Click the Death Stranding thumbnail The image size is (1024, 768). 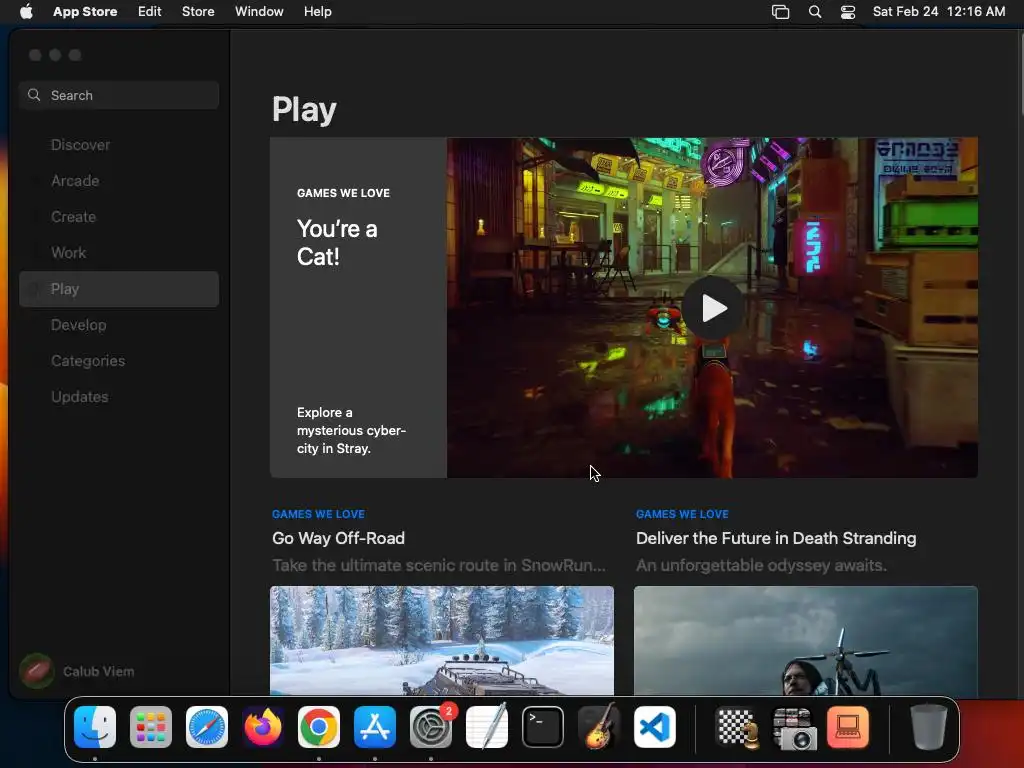click(805, 640)
